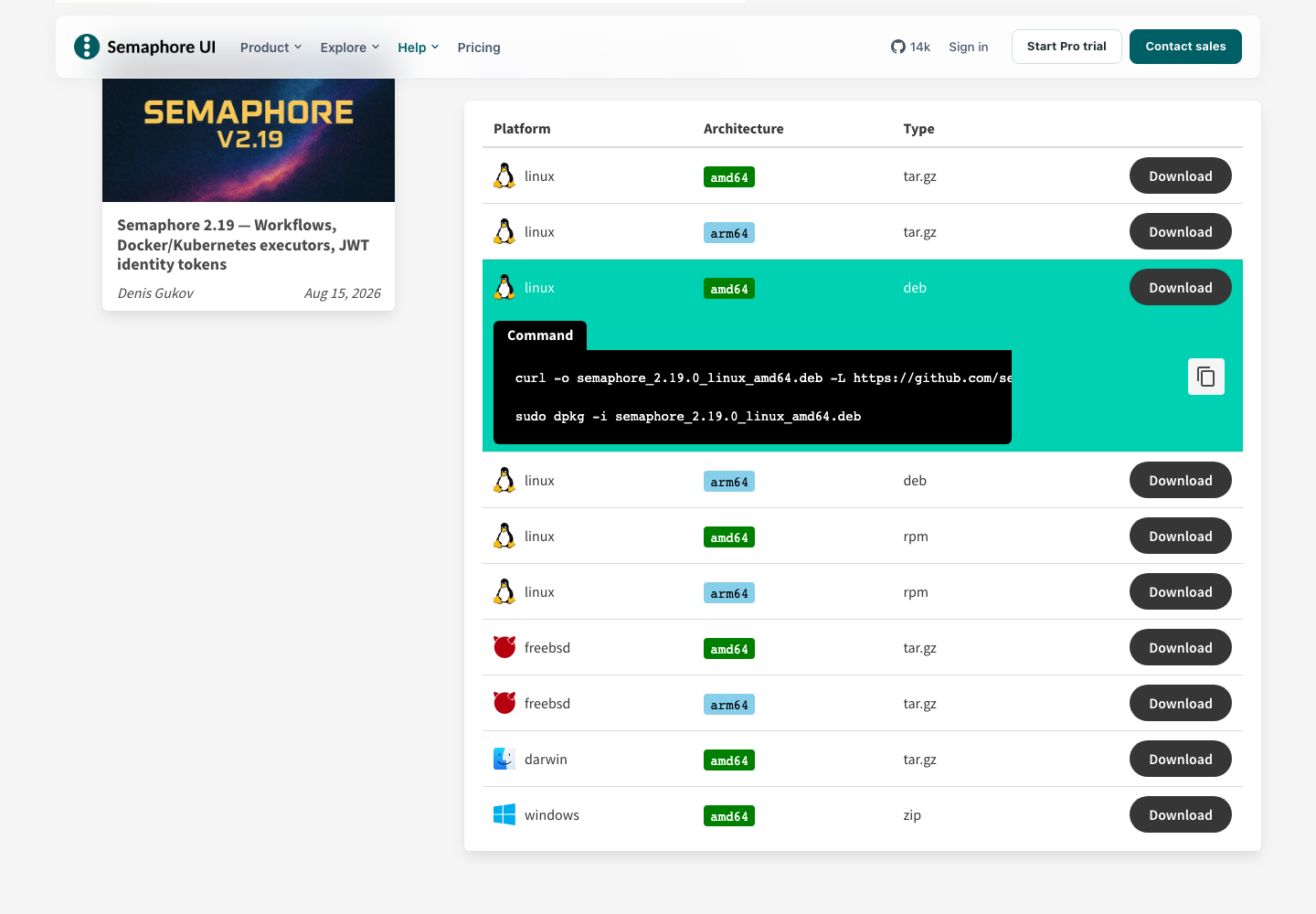Viewport: 1316px width, 914px height.
Task: Click the FreeBSD daemon icon in amd64 row
Action: [504, 647]
